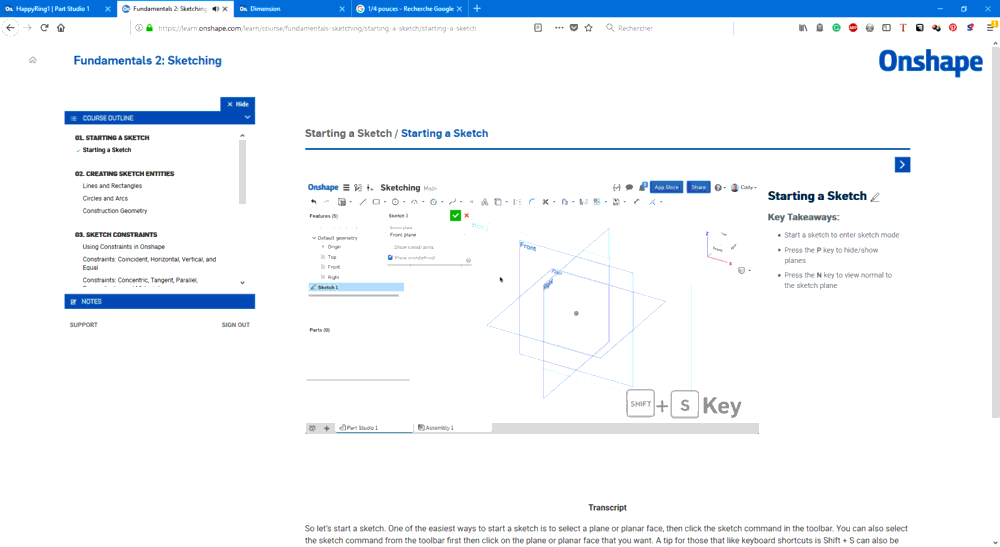
Task: Click the browser address bar URL
Action: pos(317,28)
